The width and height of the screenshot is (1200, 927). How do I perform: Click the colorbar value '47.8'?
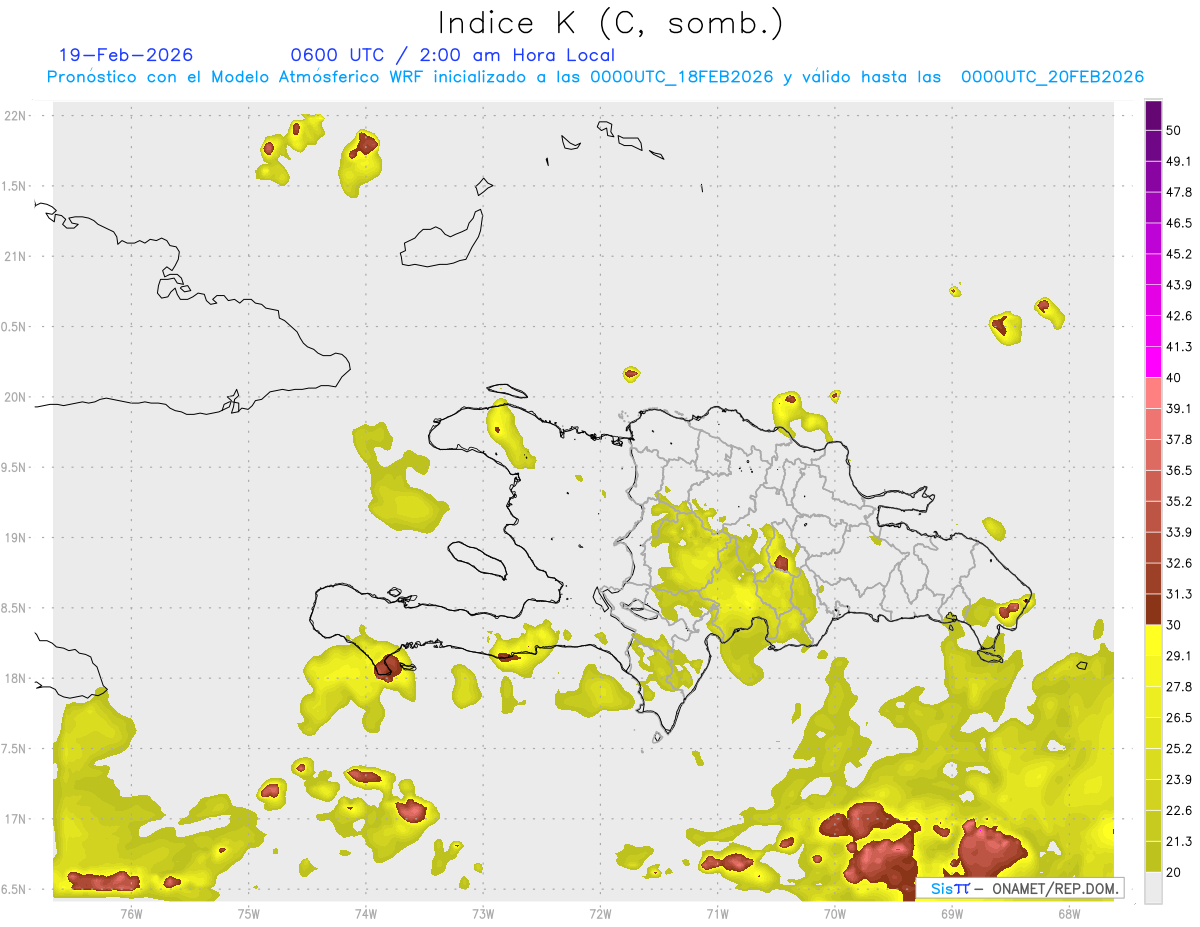coord(1179,192)
